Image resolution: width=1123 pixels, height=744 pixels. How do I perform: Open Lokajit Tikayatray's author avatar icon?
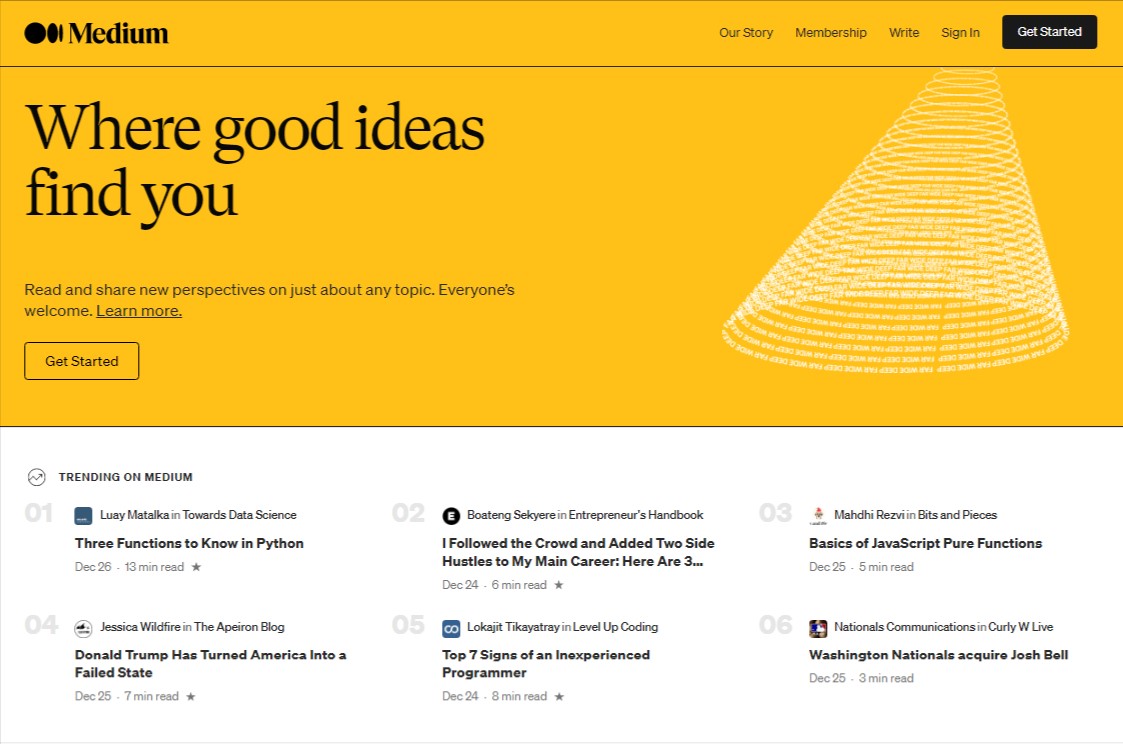point(451,629)
